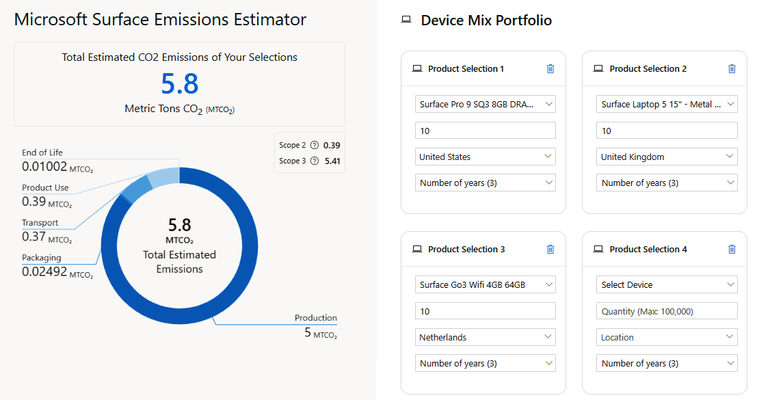Open the Netherlands location dropdown

485,337
